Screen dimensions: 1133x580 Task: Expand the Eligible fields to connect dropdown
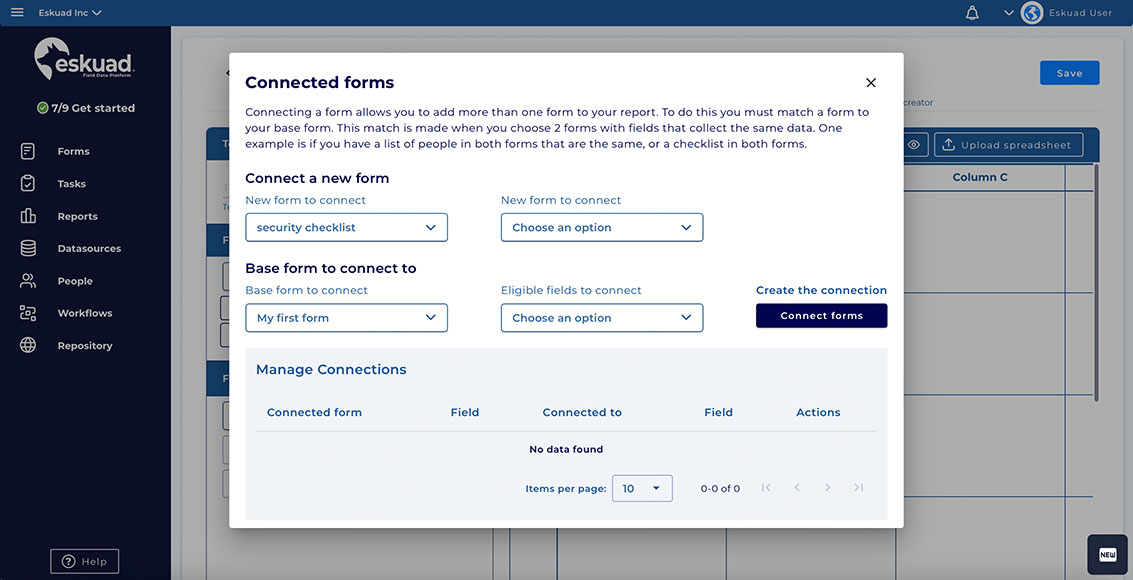tap(601, 317)
